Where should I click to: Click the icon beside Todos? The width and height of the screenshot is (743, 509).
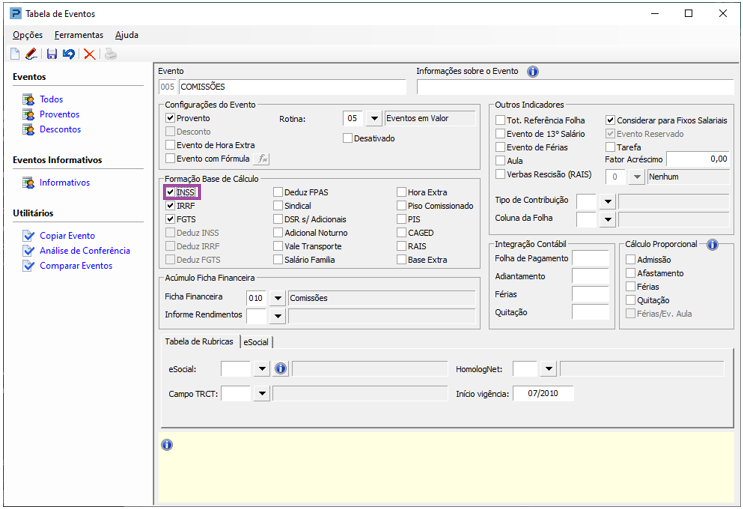pyautogui.click(x=28, y=100)
